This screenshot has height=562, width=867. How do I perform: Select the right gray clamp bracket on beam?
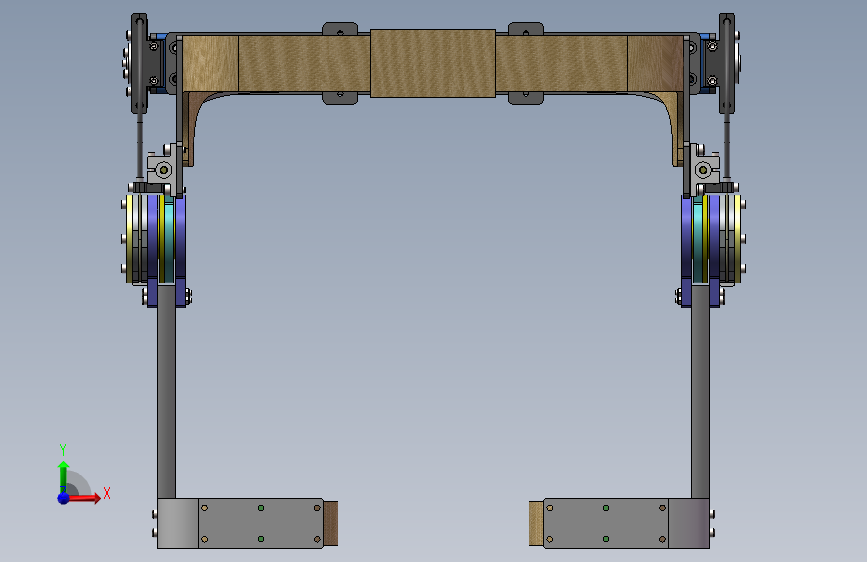(x=526, y=63)
